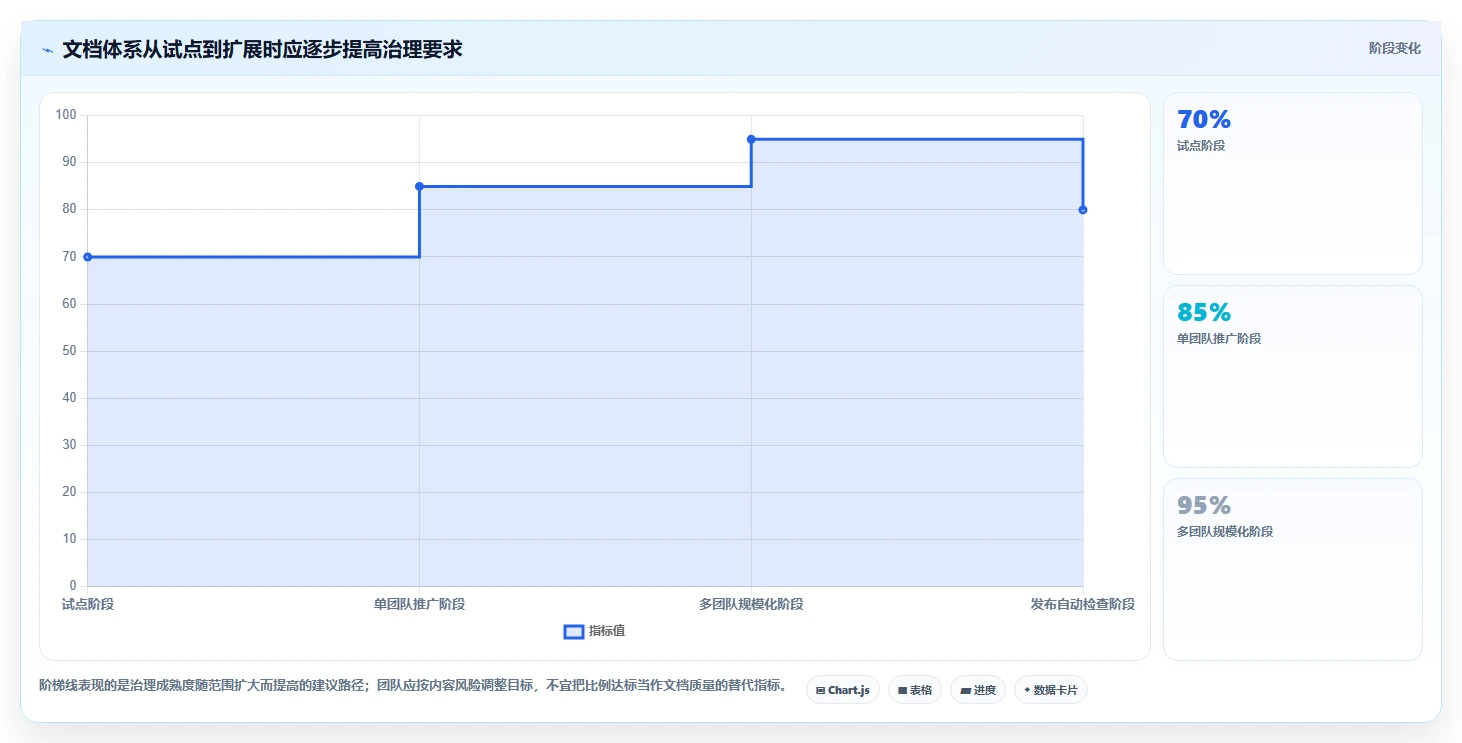Click the data point at 多团队规模化阶段 (95)

click(751, 139)
